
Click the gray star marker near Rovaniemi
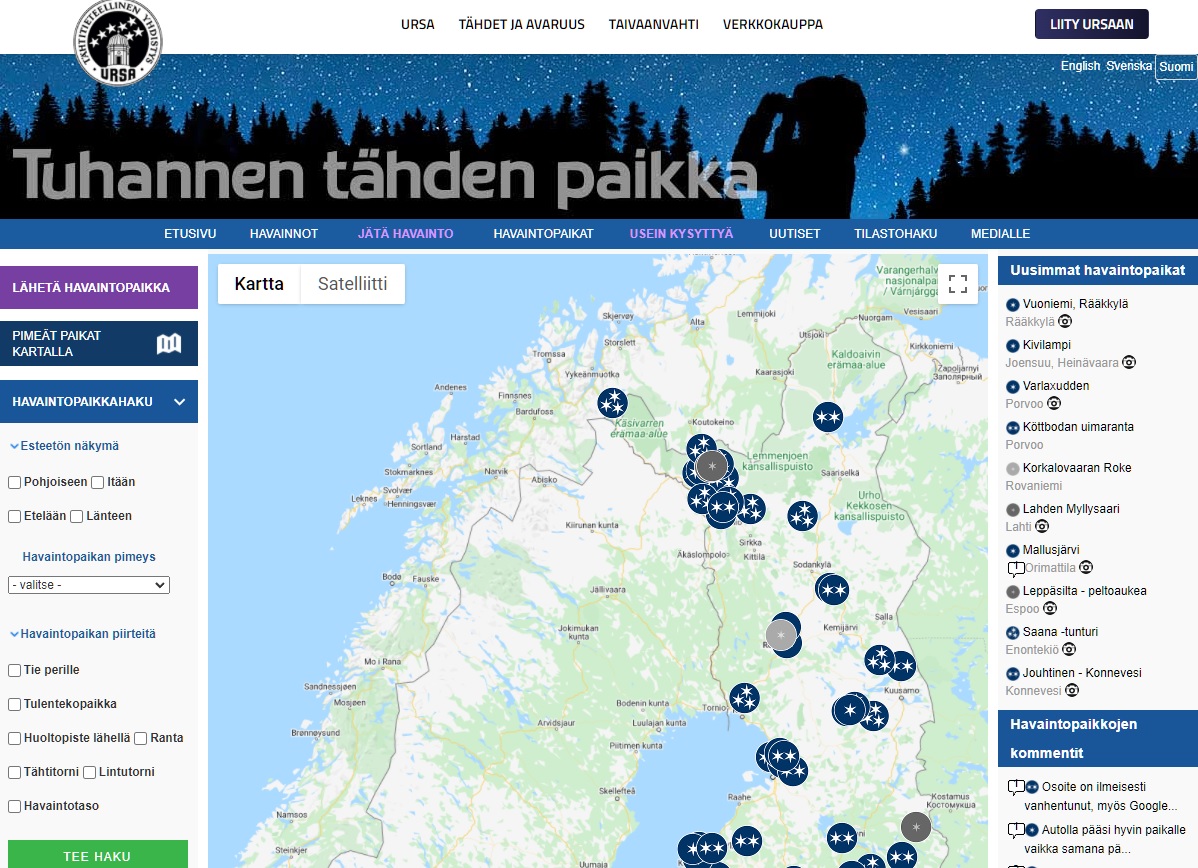781,635
